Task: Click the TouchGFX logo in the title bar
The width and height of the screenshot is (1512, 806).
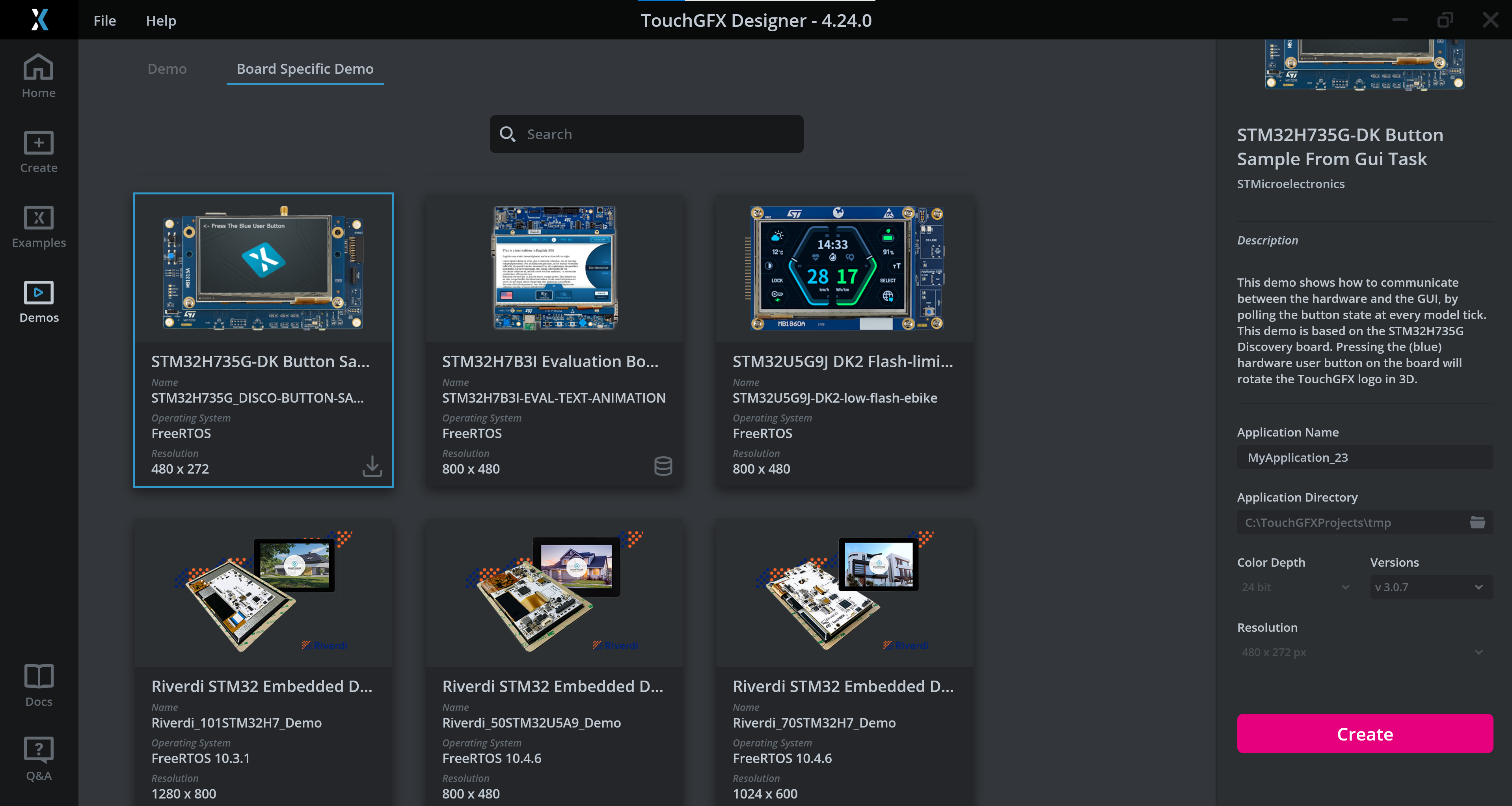Action: click(39, 19)
